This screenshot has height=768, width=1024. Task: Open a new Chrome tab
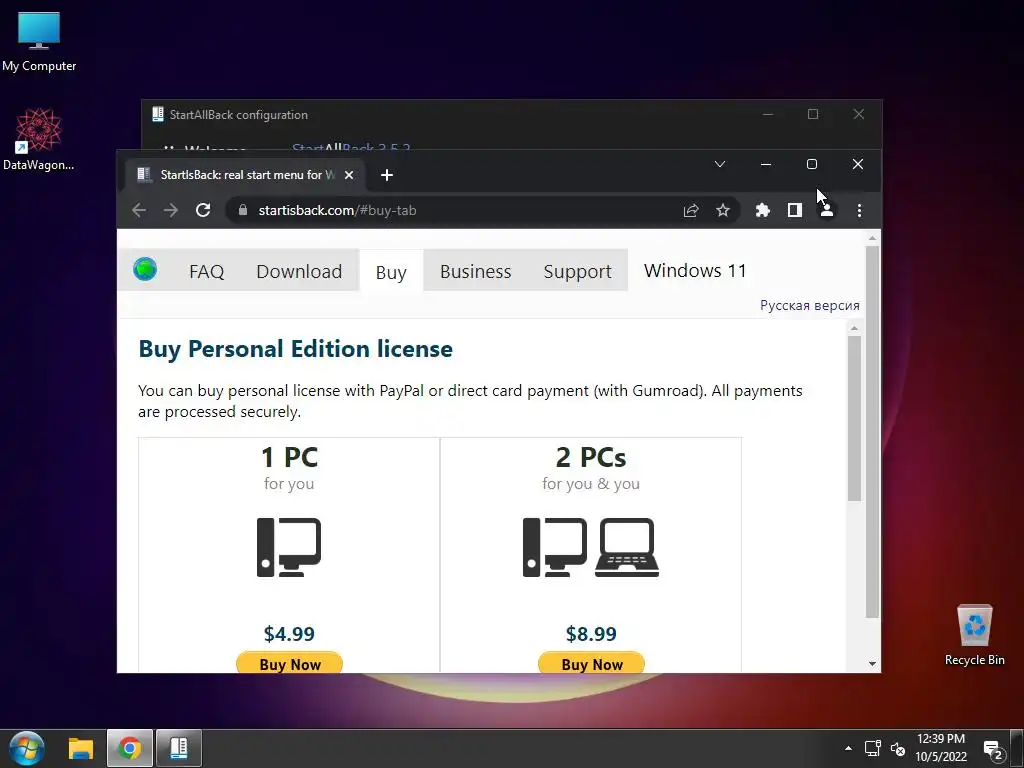pos(387,175)
